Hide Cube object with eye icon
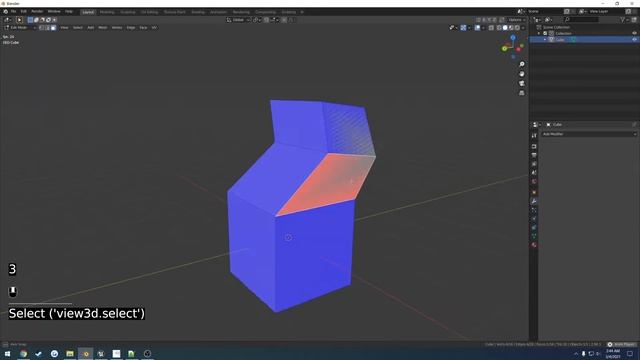The width and height of the screenshot is (640, 360). coord(634,40)
